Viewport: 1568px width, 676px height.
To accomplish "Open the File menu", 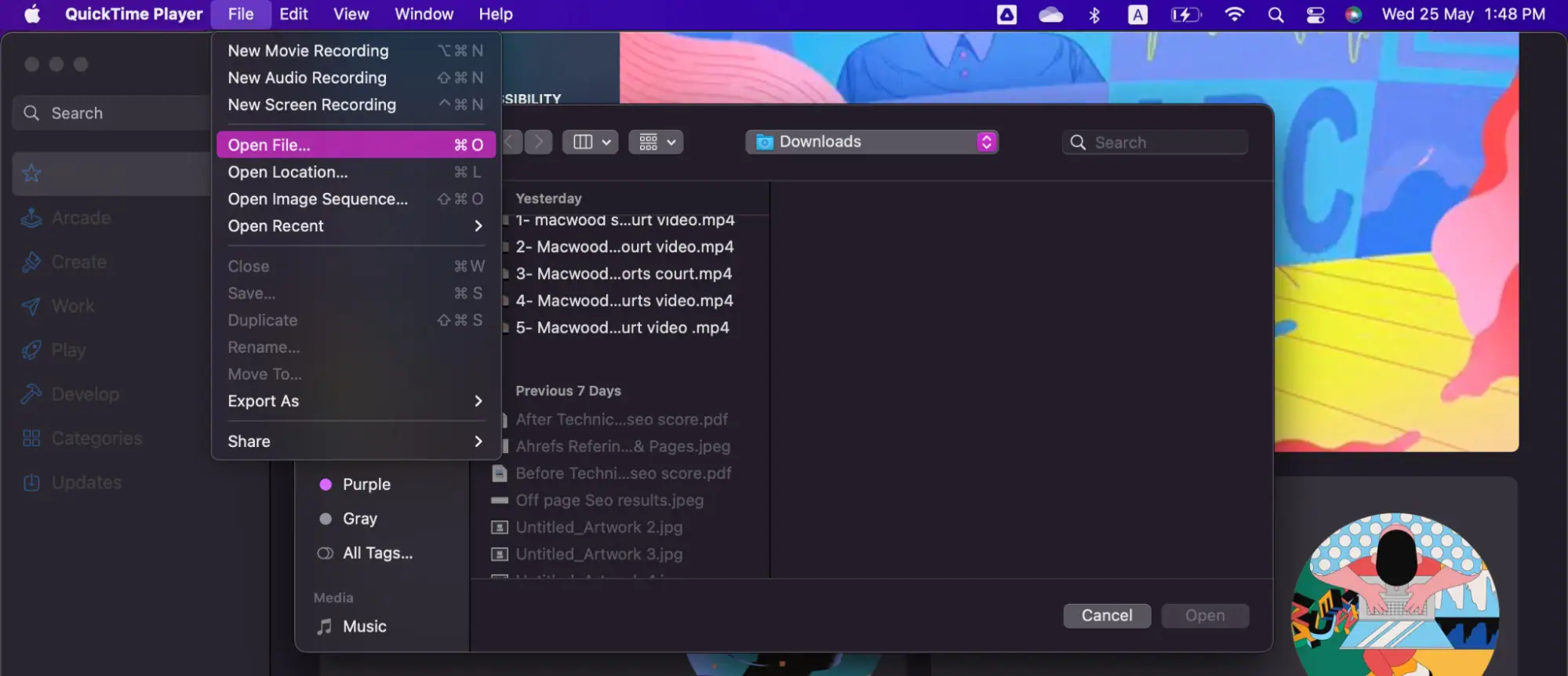I will 241,14.
